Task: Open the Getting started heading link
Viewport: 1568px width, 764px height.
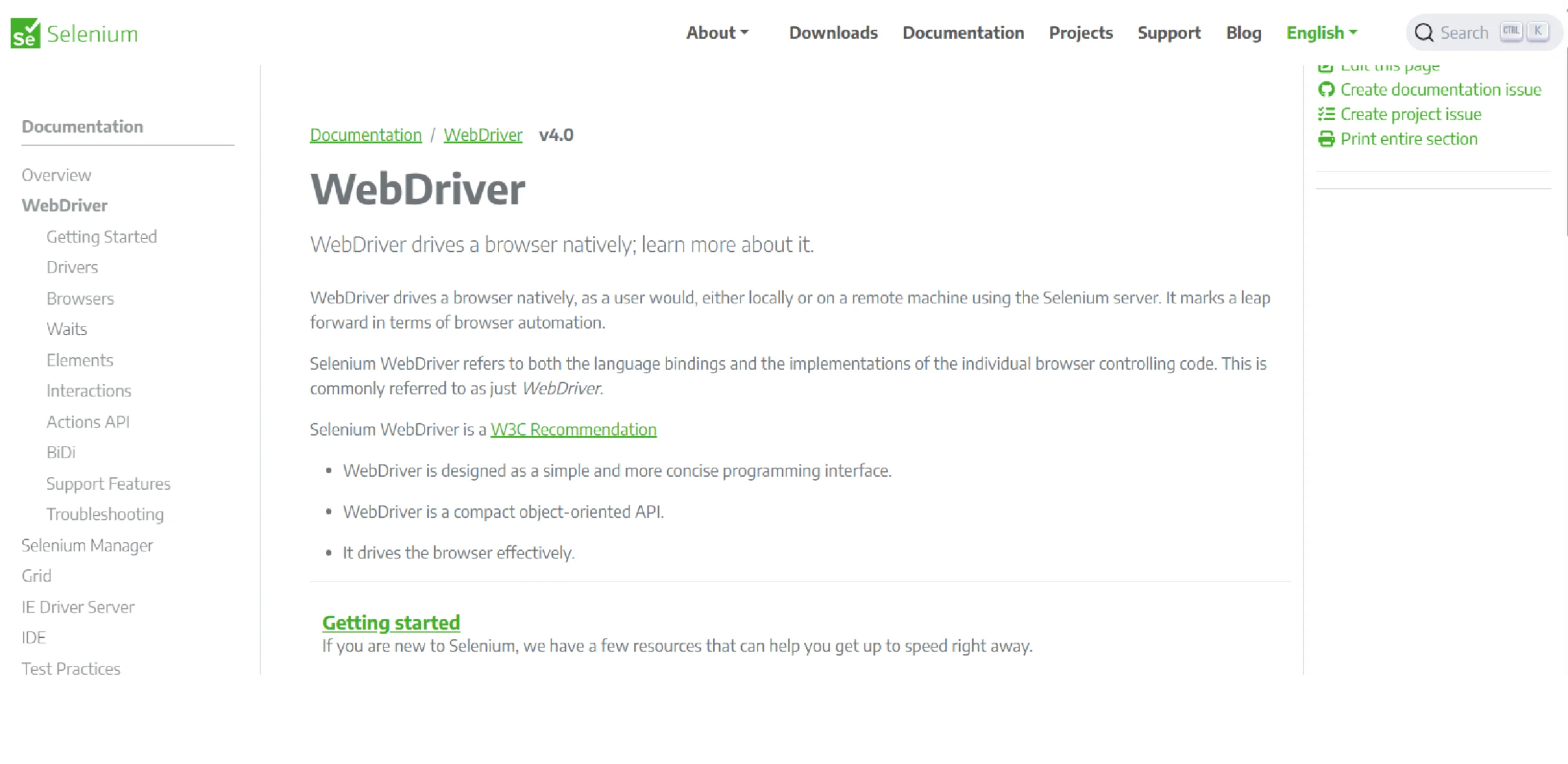Action: point(391,622)
